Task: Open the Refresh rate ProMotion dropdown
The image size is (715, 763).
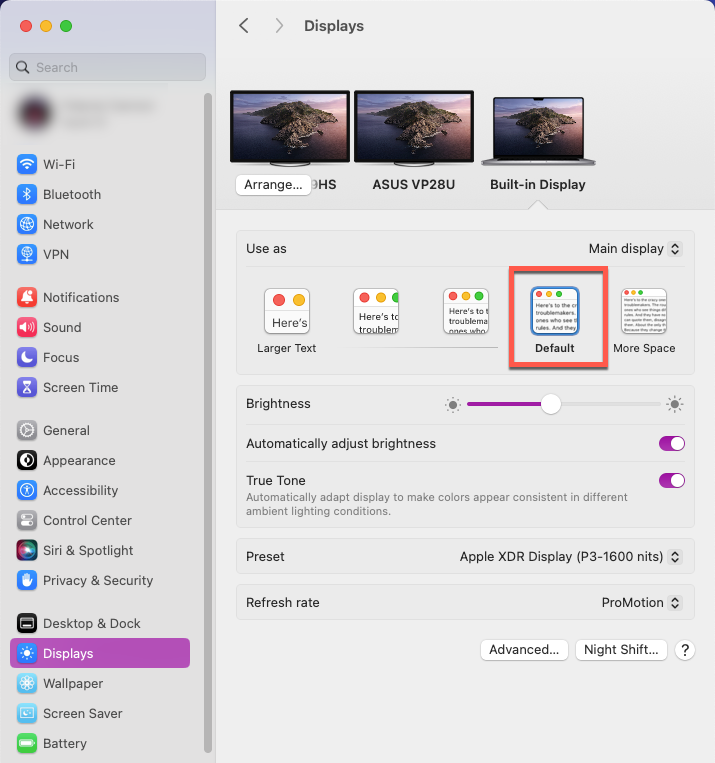Action: tap(642, 603)
